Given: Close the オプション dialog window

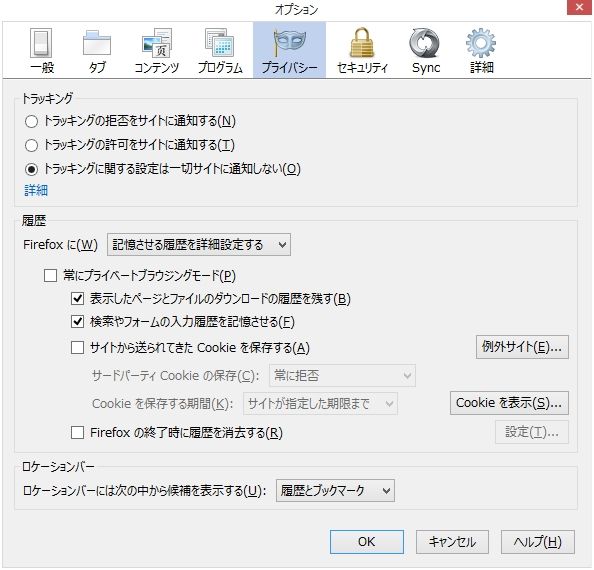Looking at the screenshot, I should click(x=579, y=7).
